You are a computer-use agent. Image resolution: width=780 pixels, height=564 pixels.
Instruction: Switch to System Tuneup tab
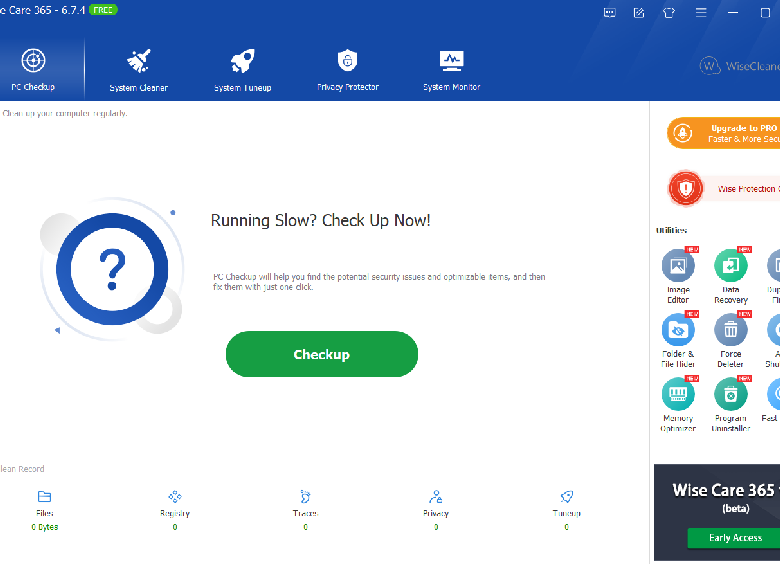(243, 71)
